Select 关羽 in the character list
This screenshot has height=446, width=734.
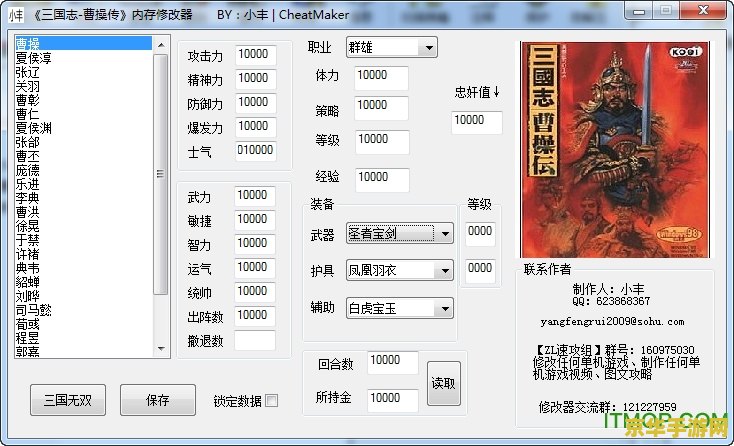tap(83, 86)
